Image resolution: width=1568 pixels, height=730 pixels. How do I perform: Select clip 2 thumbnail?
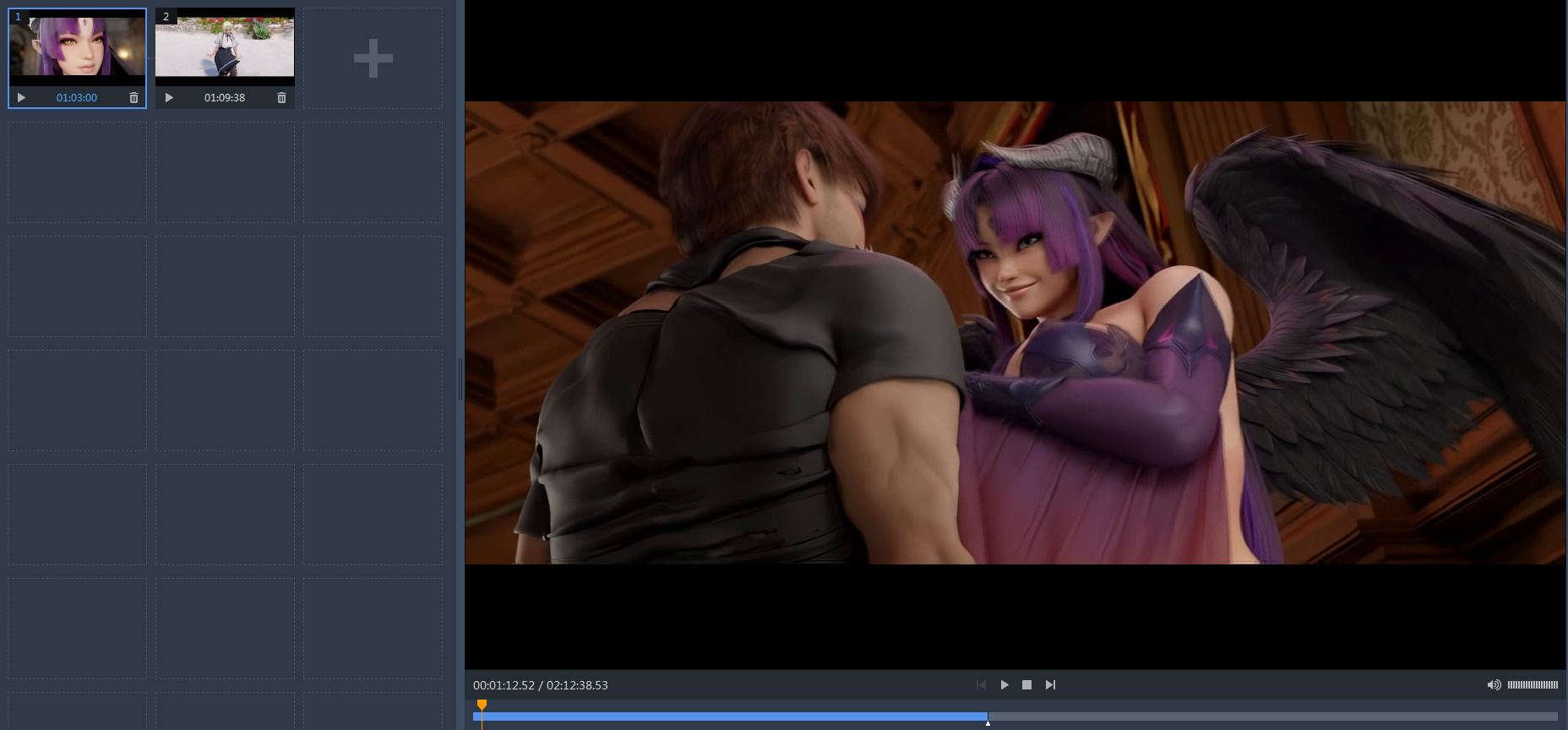[x=225, y=47]
